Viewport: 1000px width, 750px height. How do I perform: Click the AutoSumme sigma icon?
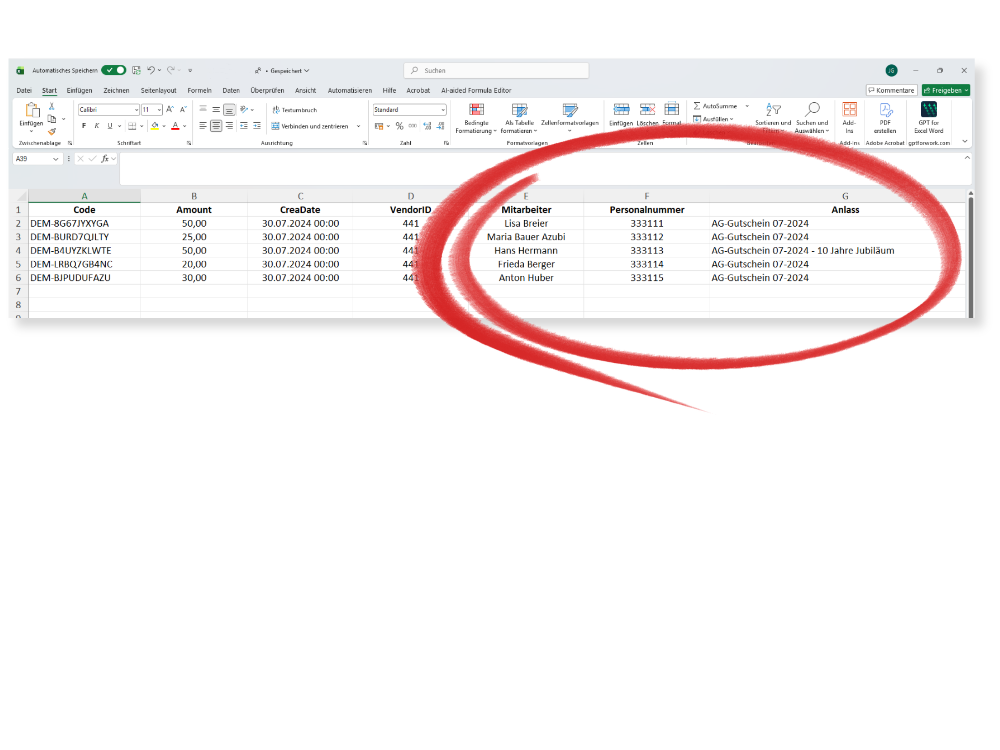point(697,105)
